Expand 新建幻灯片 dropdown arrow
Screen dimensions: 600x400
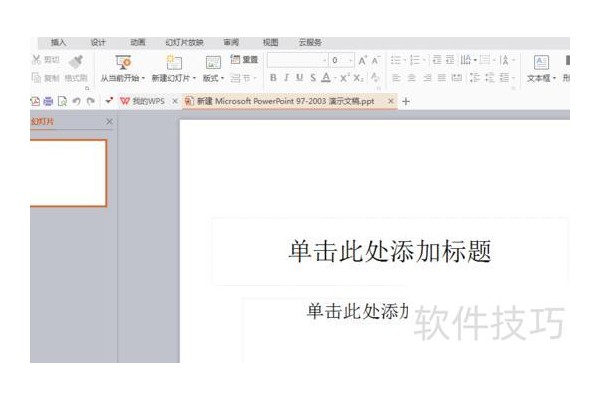tap(194, 78)
